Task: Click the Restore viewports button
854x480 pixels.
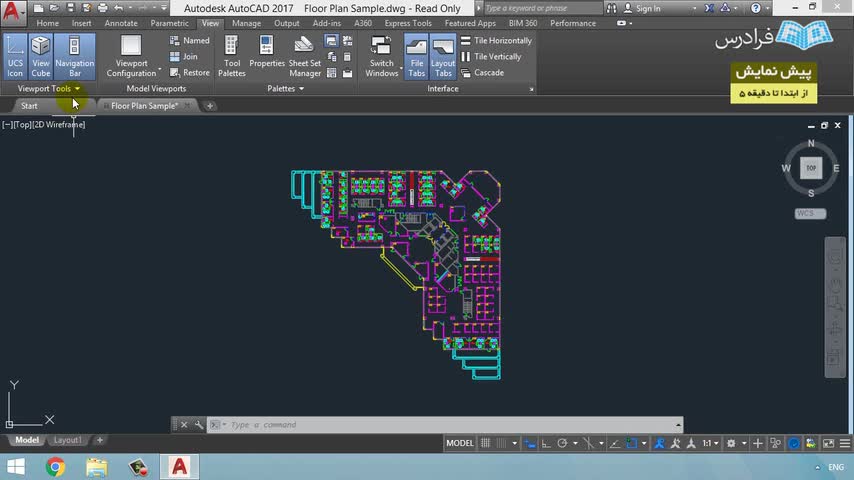Action: 189,73
